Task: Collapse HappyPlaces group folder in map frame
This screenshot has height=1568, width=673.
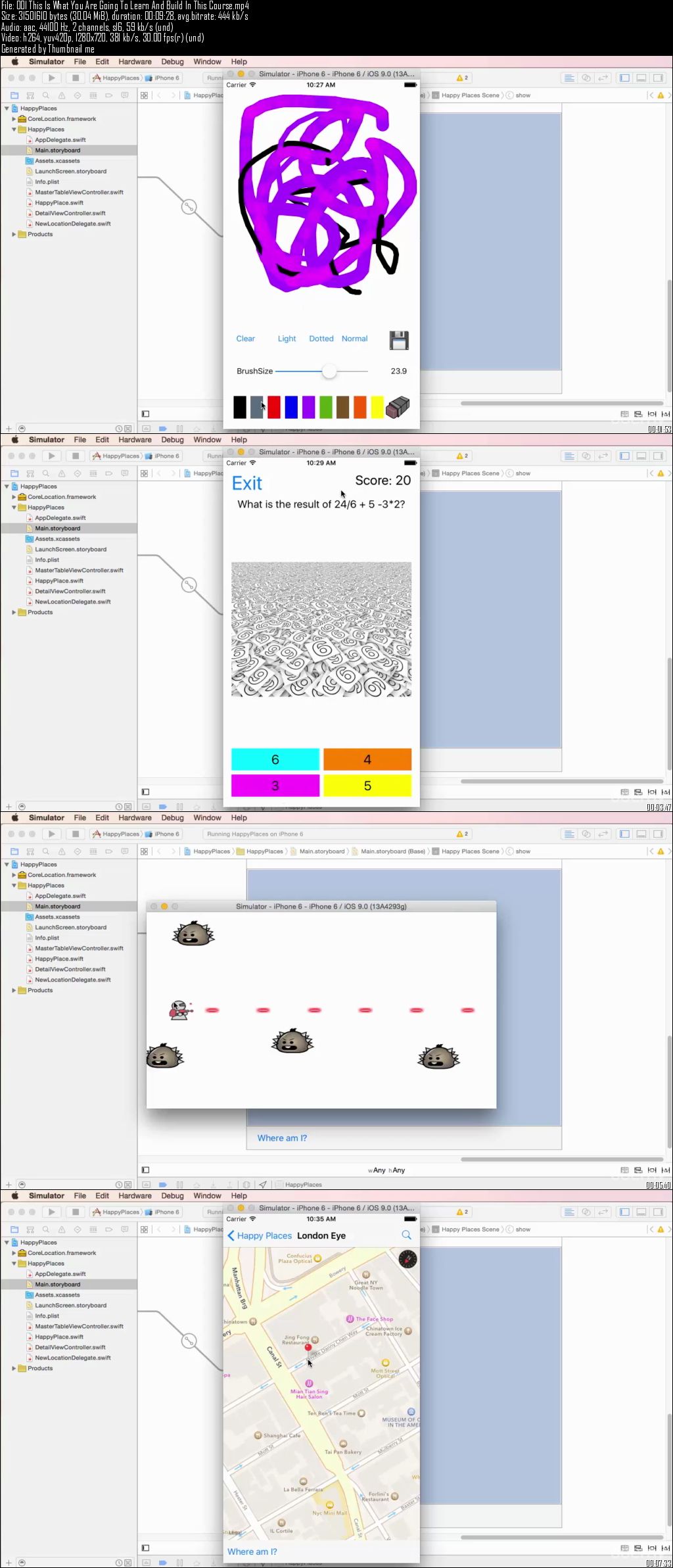Action: [x=14, y=1264]
